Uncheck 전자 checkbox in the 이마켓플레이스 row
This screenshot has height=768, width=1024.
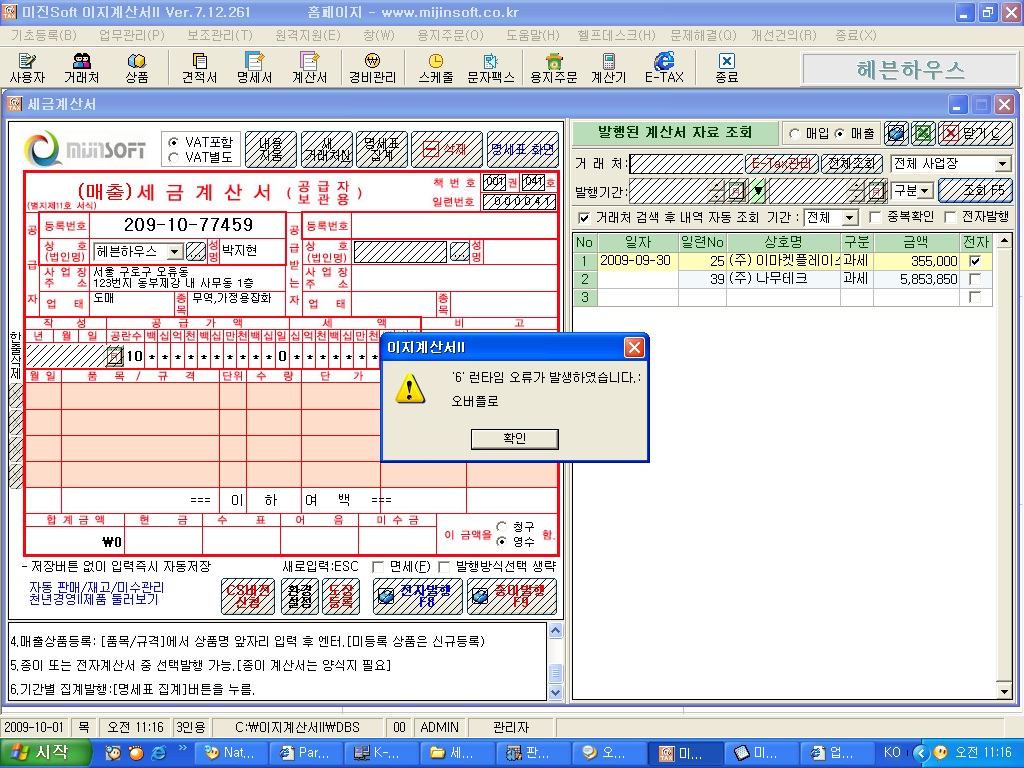coord(975,261)
